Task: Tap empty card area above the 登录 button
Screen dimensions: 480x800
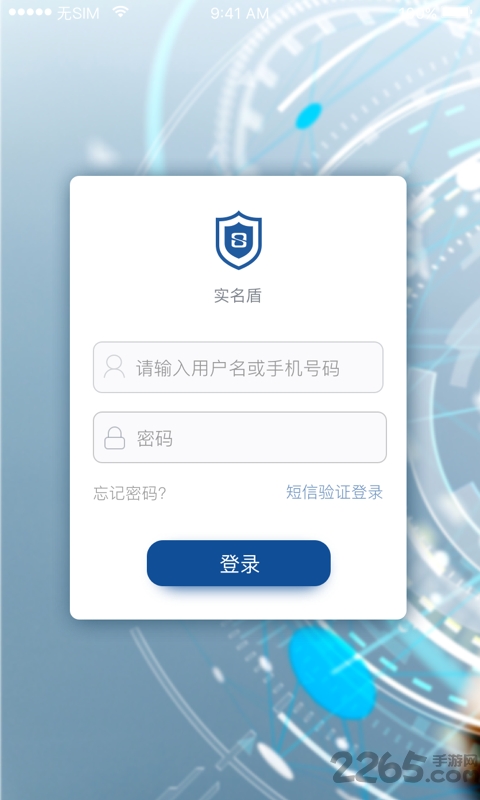Action: pyautogui.click(x=239, y=521)
